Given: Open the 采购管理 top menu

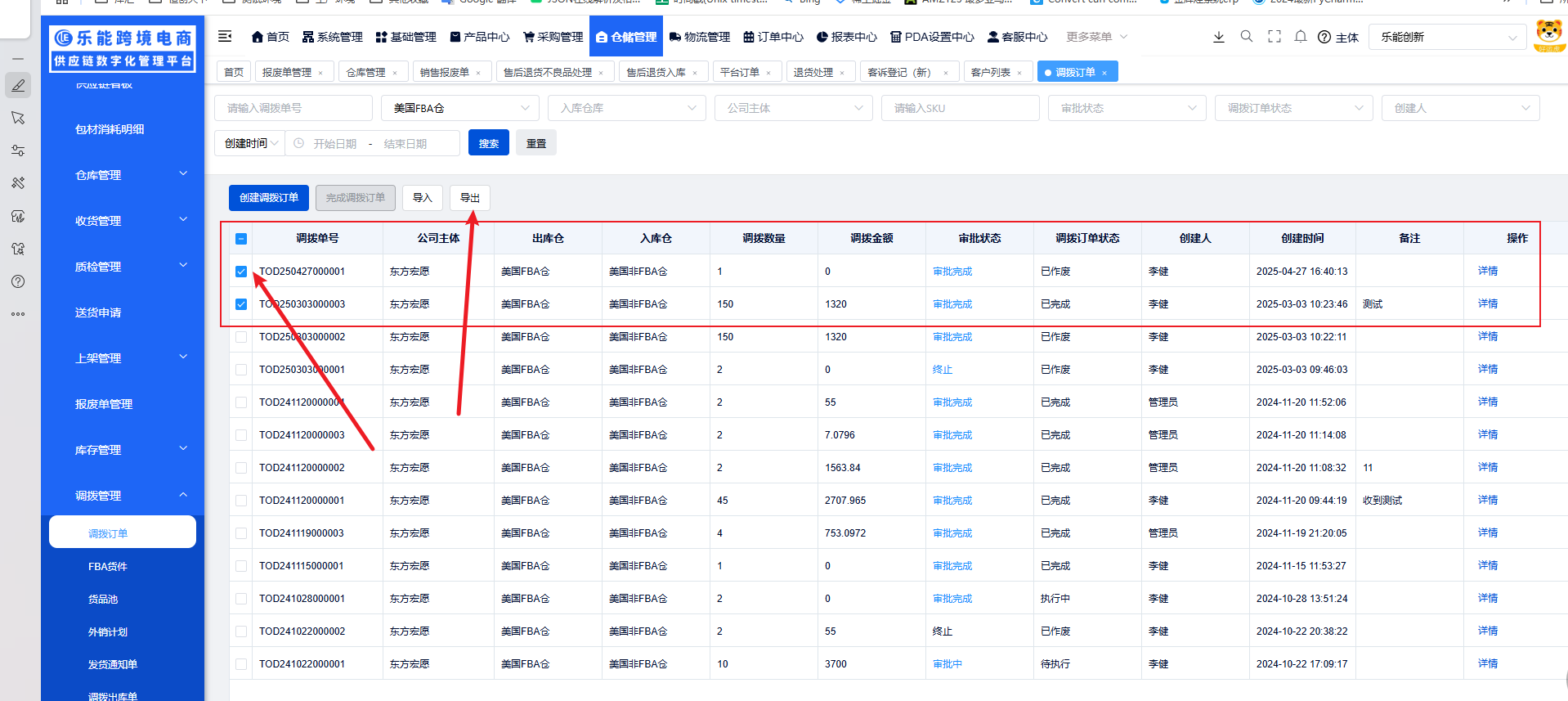Looking at the screenshot, I should 553,37.
